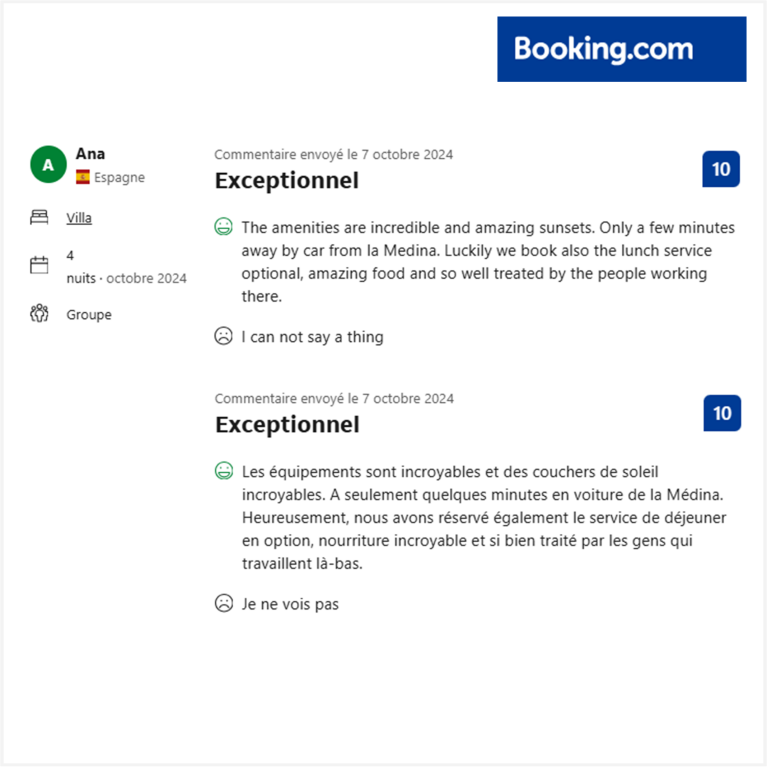The image size is (767, 767).
Task: Click the first score badge 10
Action: pos(721,169)
